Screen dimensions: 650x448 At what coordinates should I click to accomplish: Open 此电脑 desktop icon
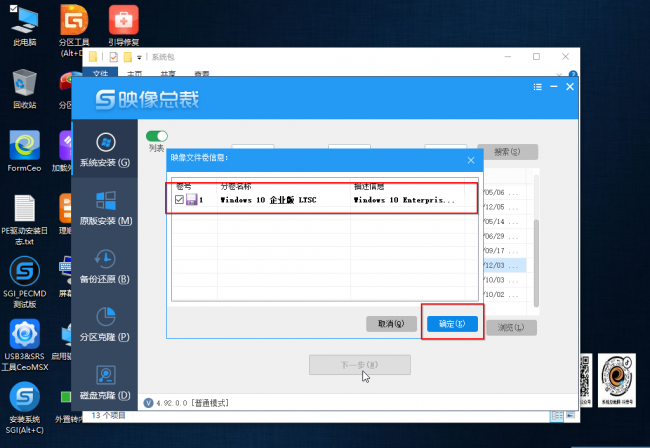pyautogui.click(x=24, y=26)
